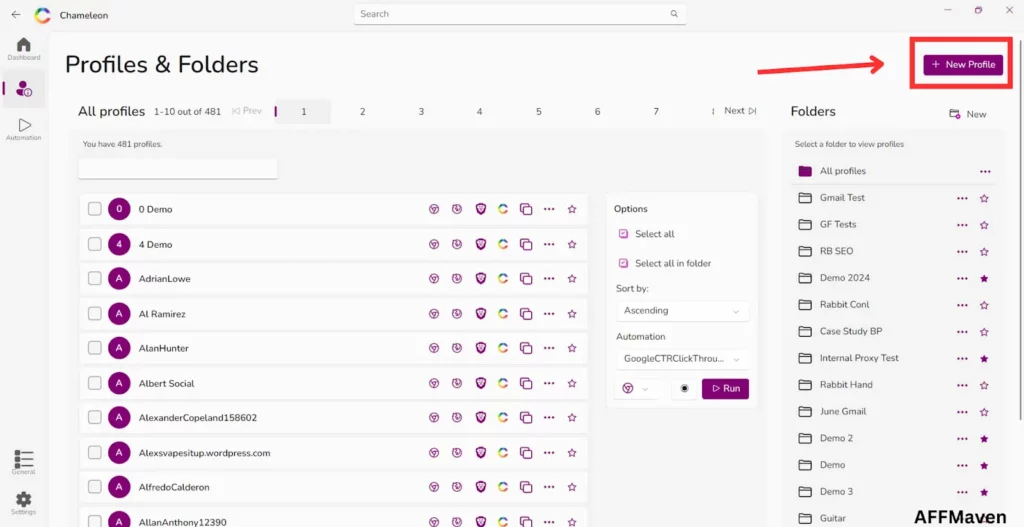Click Next page button
Viewport: 1024px width, 527px height.
(740, 111)
